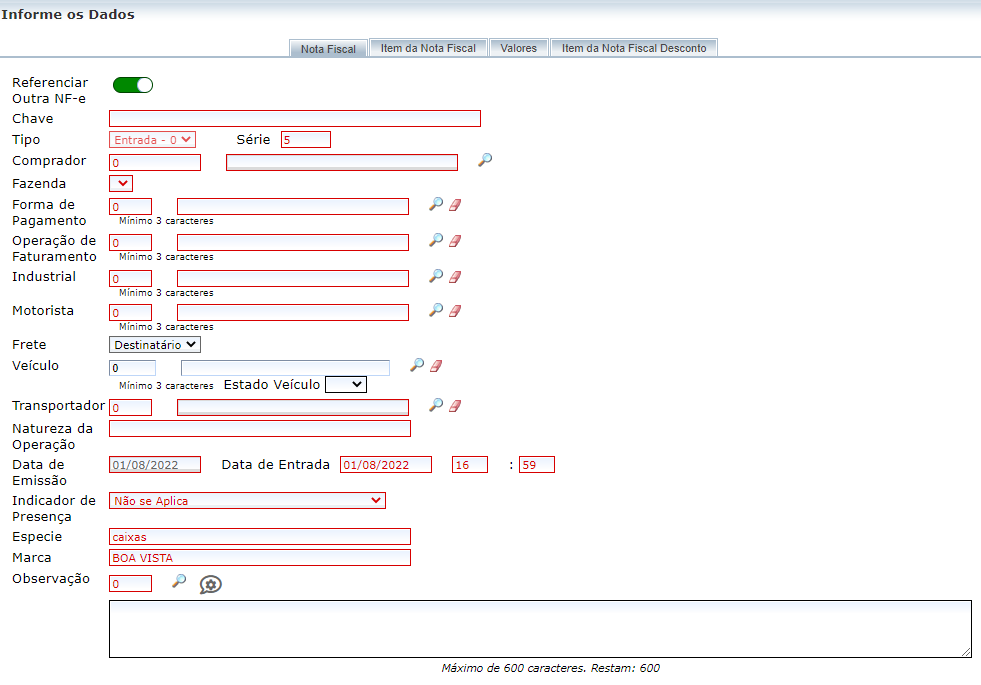Open the Tipo dropdown showing Entrada
This screenshot has height=685, width=981.
pos(151,139)
